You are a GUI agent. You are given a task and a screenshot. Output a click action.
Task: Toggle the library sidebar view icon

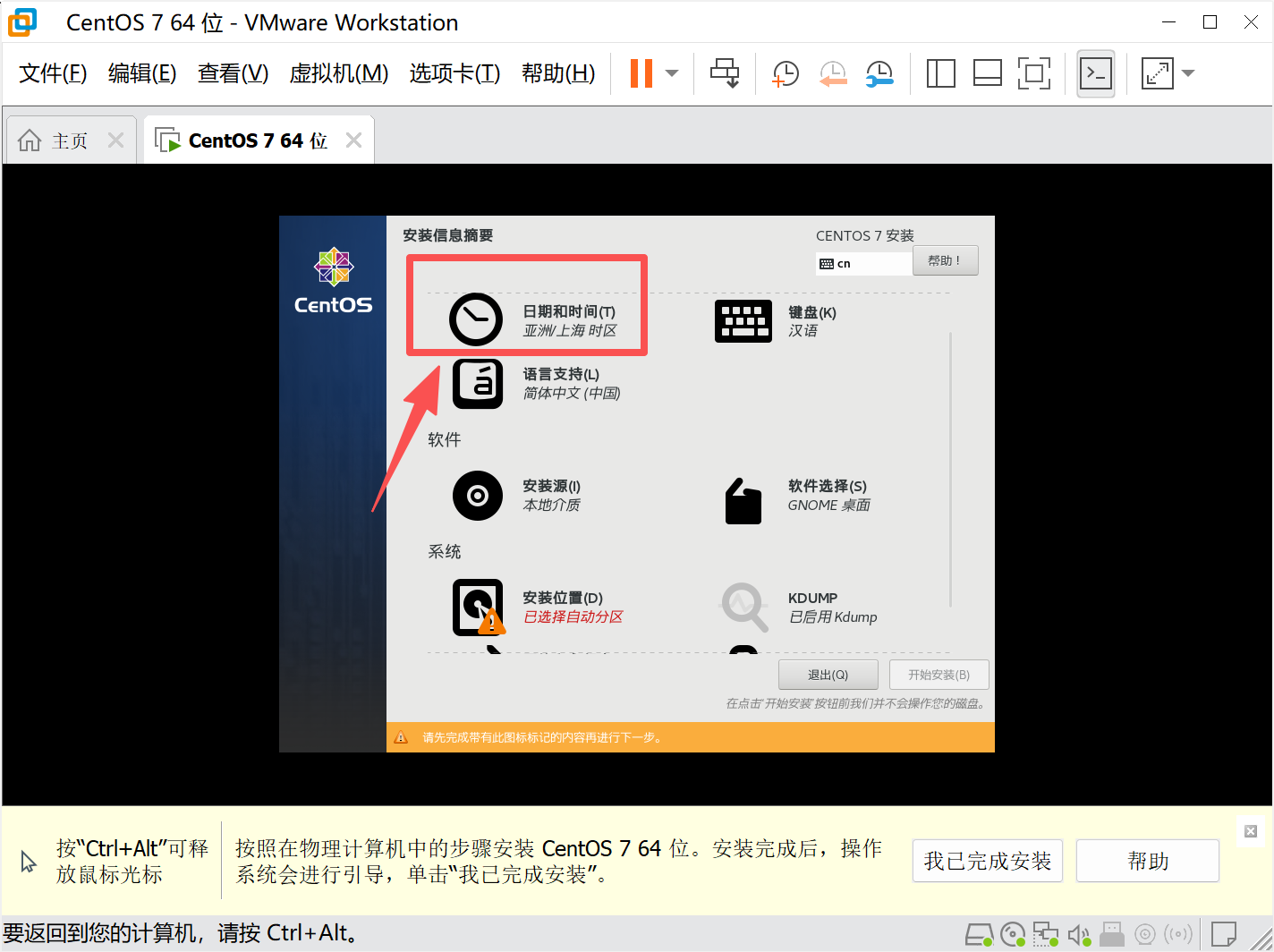click(941, 73)
